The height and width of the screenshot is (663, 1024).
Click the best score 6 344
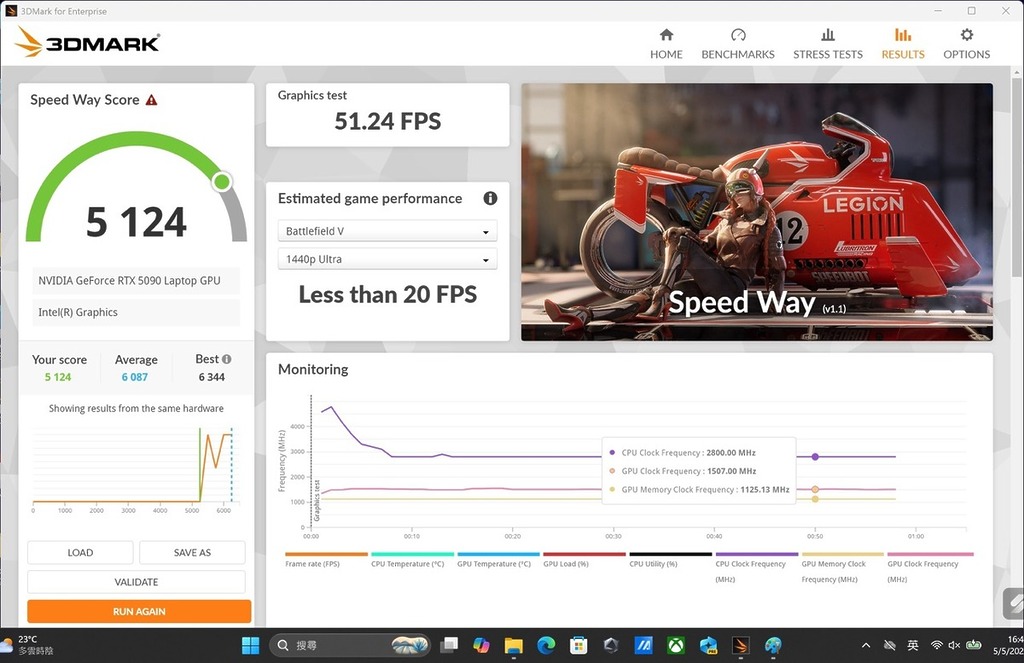pyautogui.click(x=212, y=377)
